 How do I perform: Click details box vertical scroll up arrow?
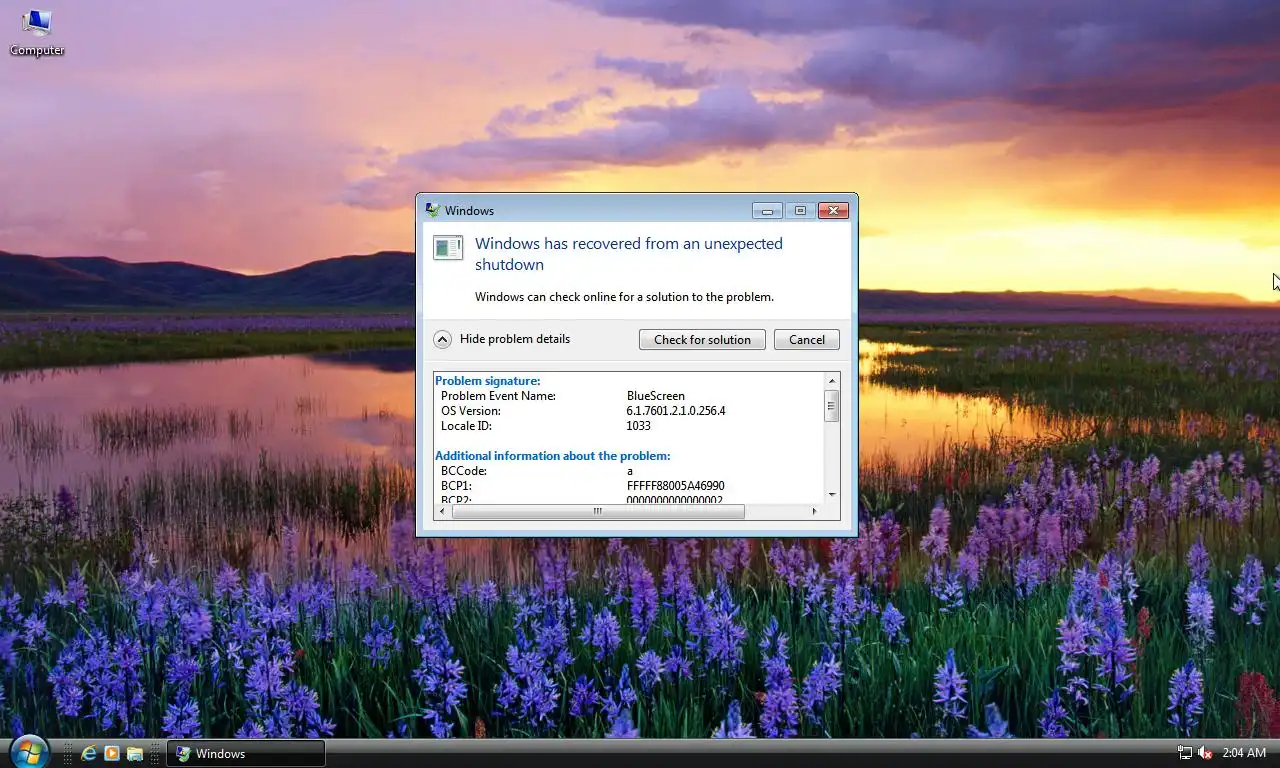click(x=832, y=381)
